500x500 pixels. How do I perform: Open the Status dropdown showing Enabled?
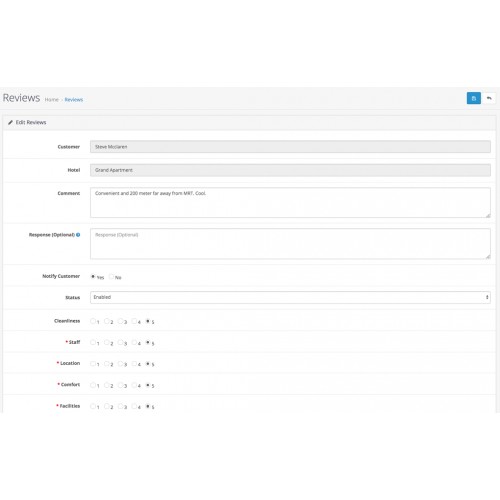coord(290,297)
